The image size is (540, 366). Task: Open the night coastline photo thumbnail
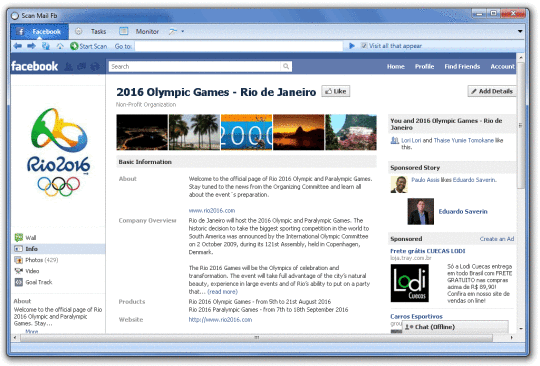click(x=142, y=132)
